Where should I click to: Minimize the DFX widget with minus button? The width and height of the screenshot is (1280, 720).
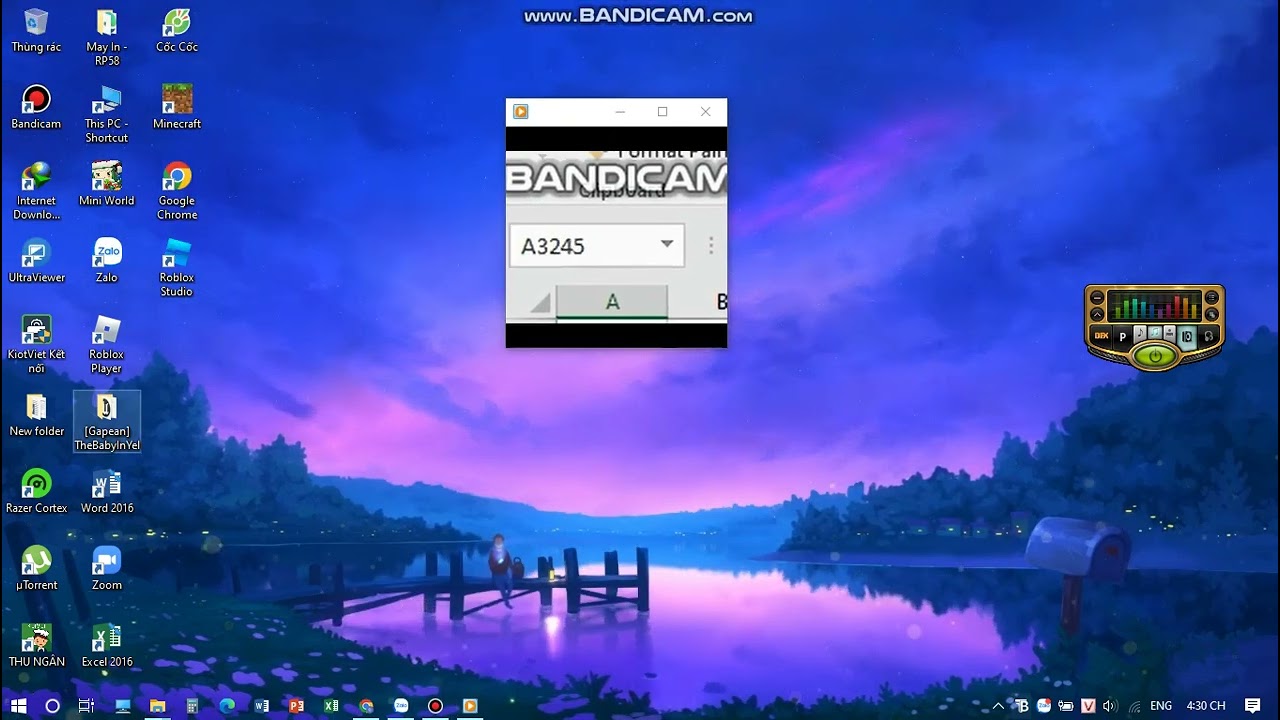coord(1097,298)
